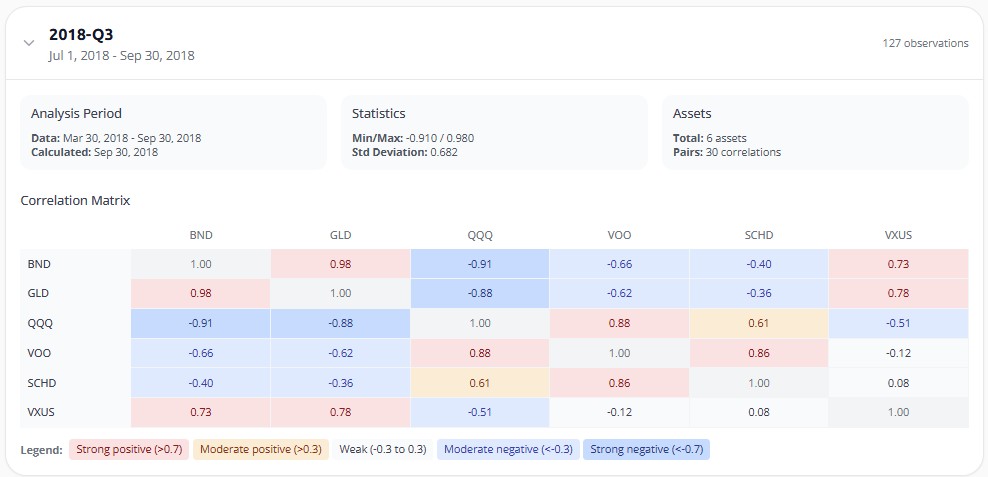Screen dimensions: 988x477
Task: Collapse the 2018-Q3 section chevron
Action: tap(28, 43)
